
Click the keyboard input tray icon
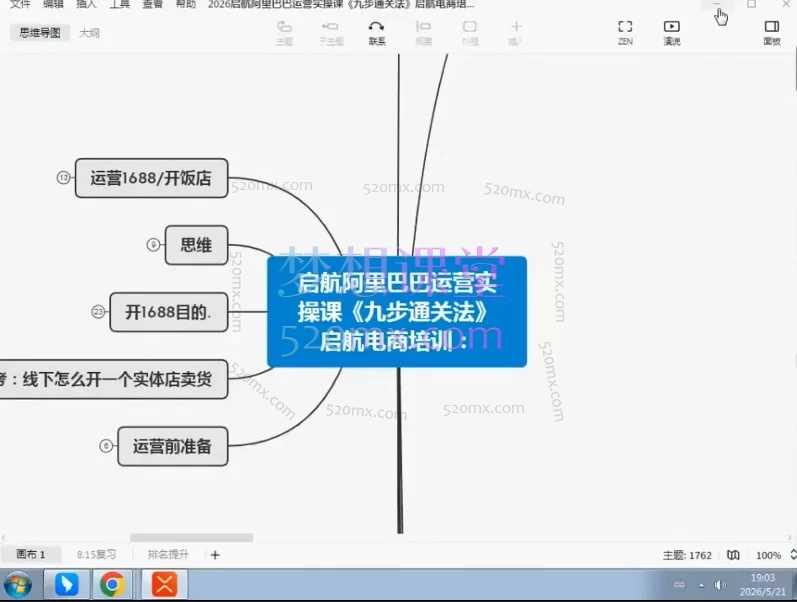(680, 585)
